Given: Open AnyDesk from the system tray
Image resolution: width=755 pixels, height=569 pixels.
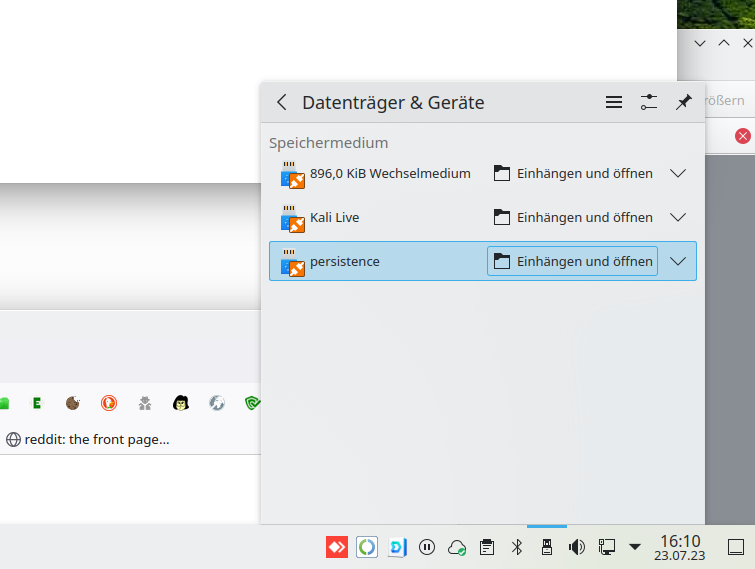Looking at the screenshot, I should tap(337, 547).
